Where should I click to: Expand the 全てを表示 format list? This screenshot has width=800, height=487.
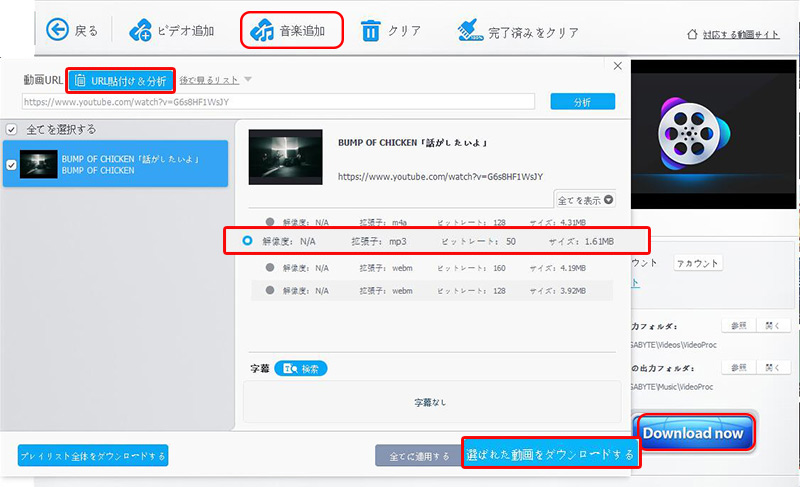point(585,200)
